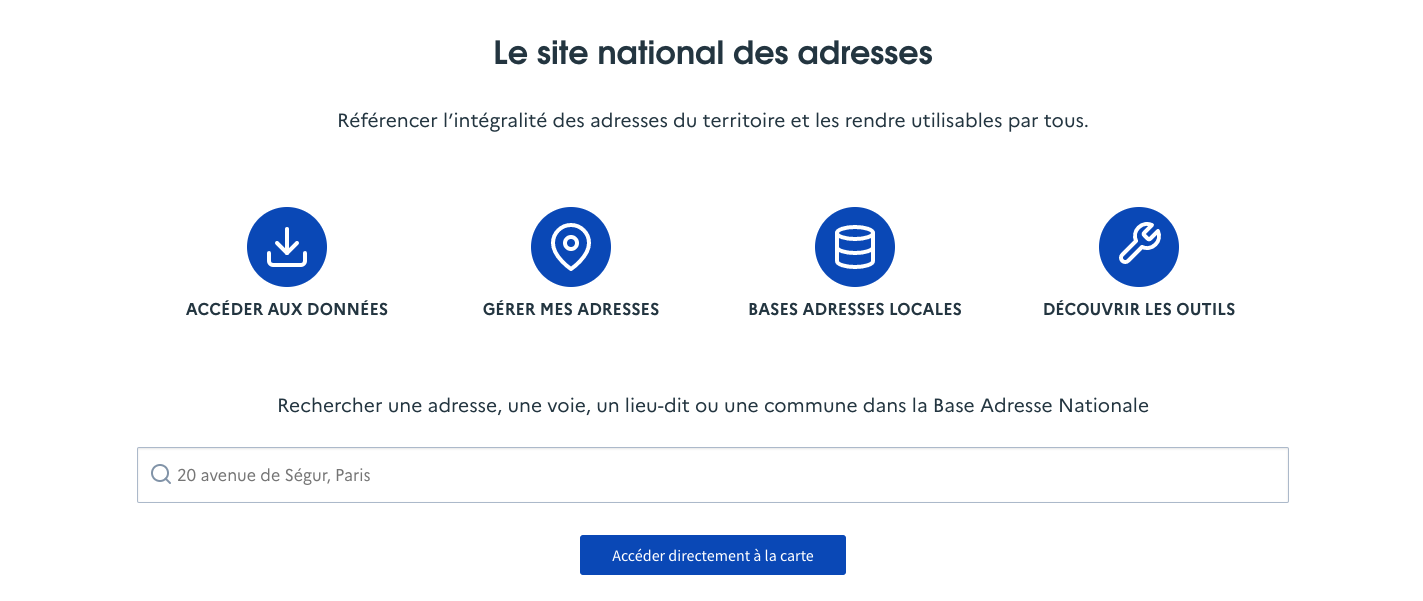Click the '20 avenue de Ségur, Paris' placeholder
Screen dimensions: 1423x601
pos(274,476)
